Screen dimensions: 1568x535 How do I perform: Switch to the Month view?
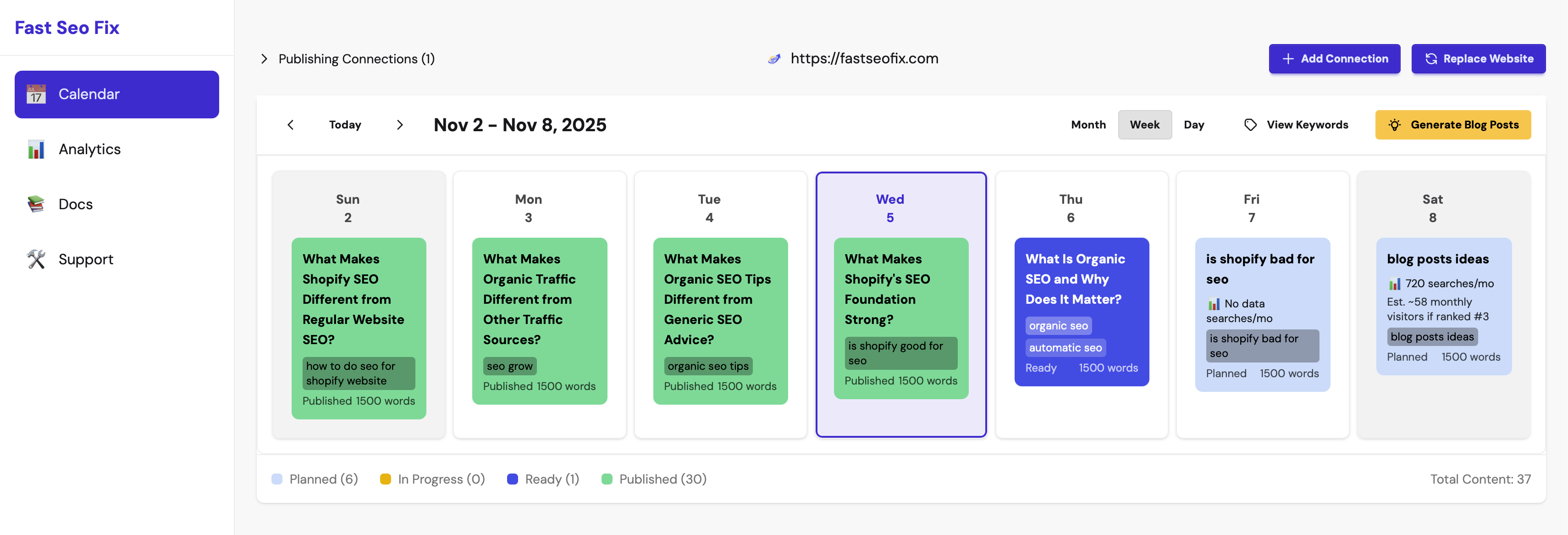click(x=1088, y=125)
